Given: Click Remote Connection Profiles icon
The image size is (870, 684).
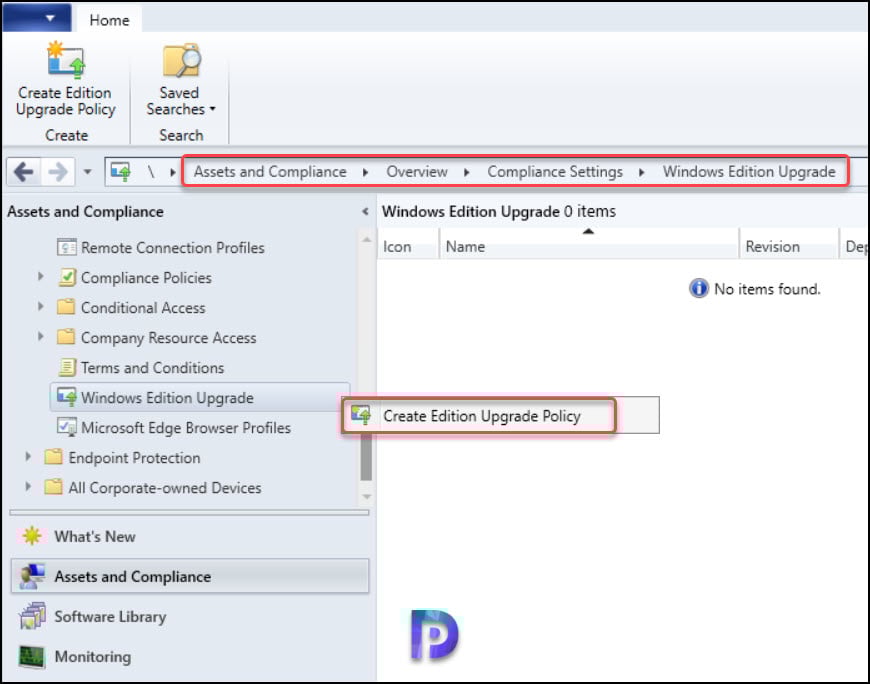Looking at the screenshot, I should coord(67,247).
